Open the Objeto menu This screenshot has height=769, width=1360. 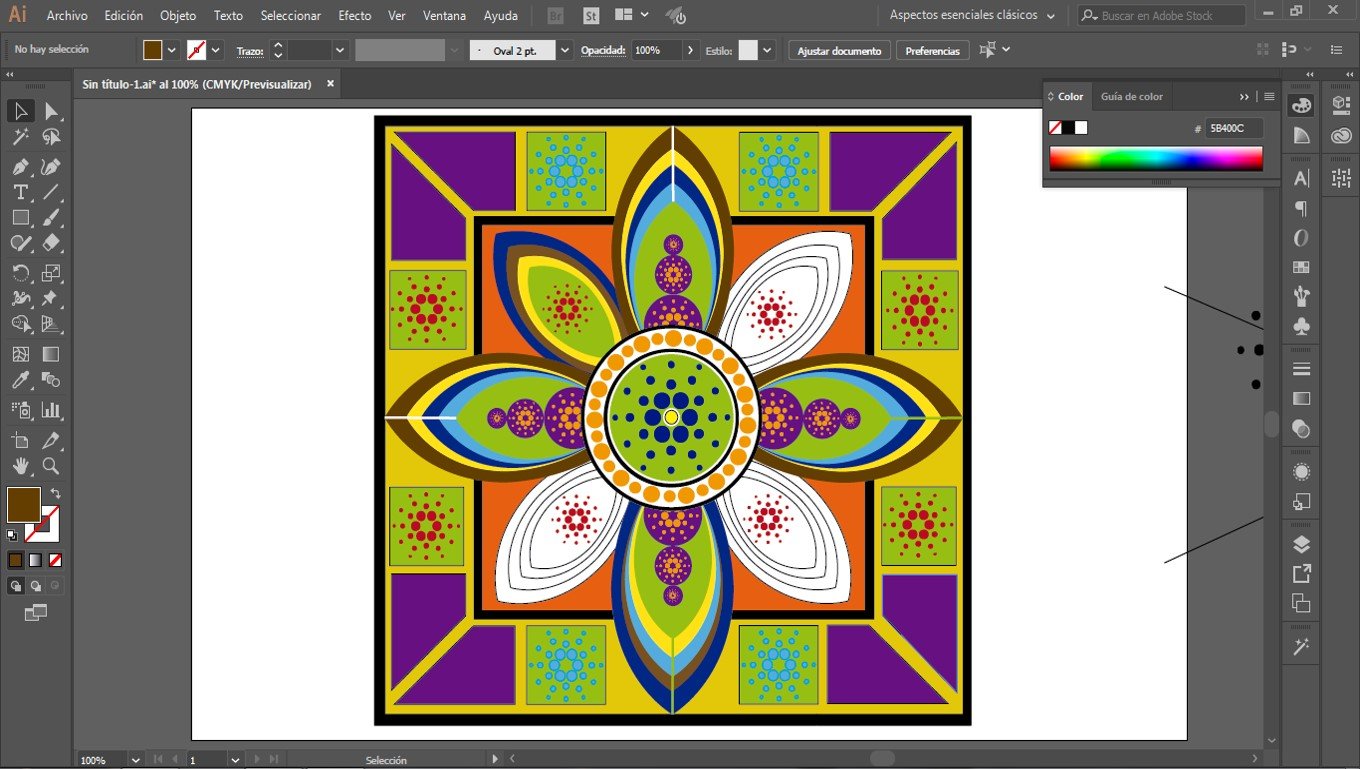click(x=178, y=16)
